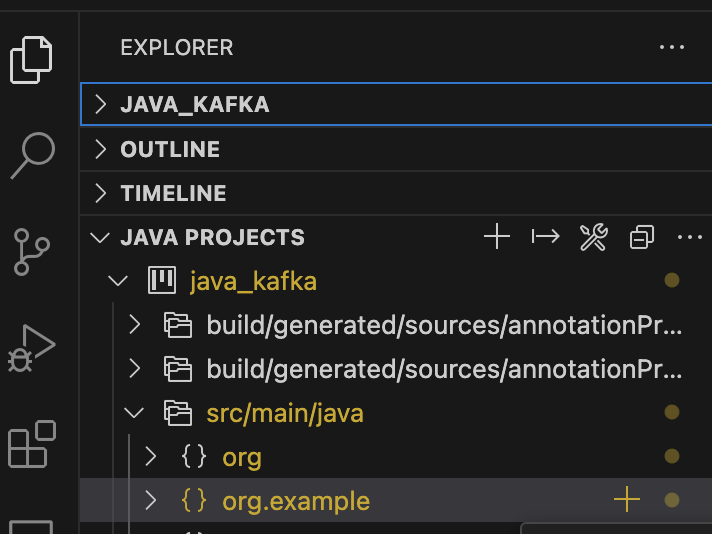Open the Run and Debug view

(x=32, y=349)
